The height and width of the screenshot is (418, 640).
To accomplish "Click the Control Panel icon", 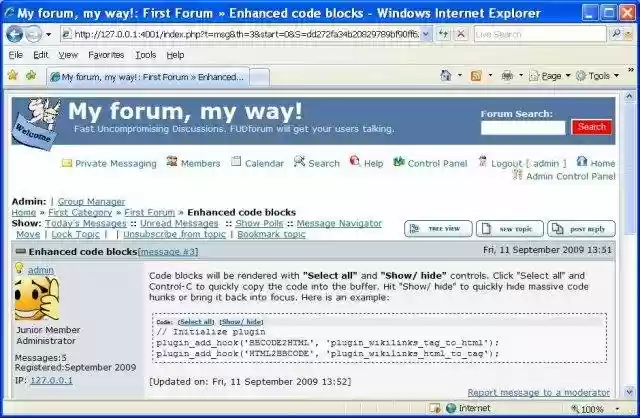I will click(399, 162).
